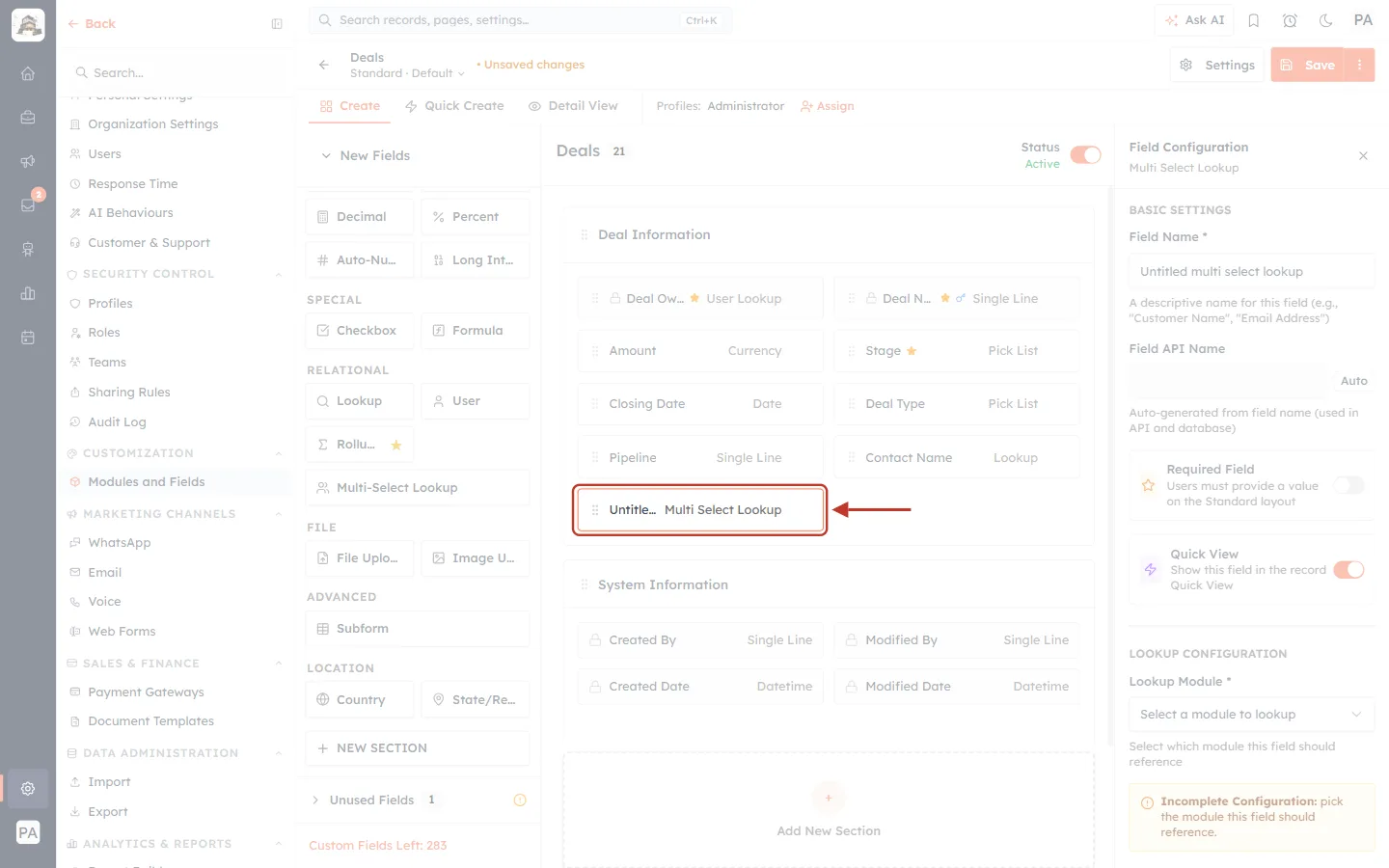Select the Untitled Multi Select Lookup field
The image size is (1389, 868).
tap(700, 510)
